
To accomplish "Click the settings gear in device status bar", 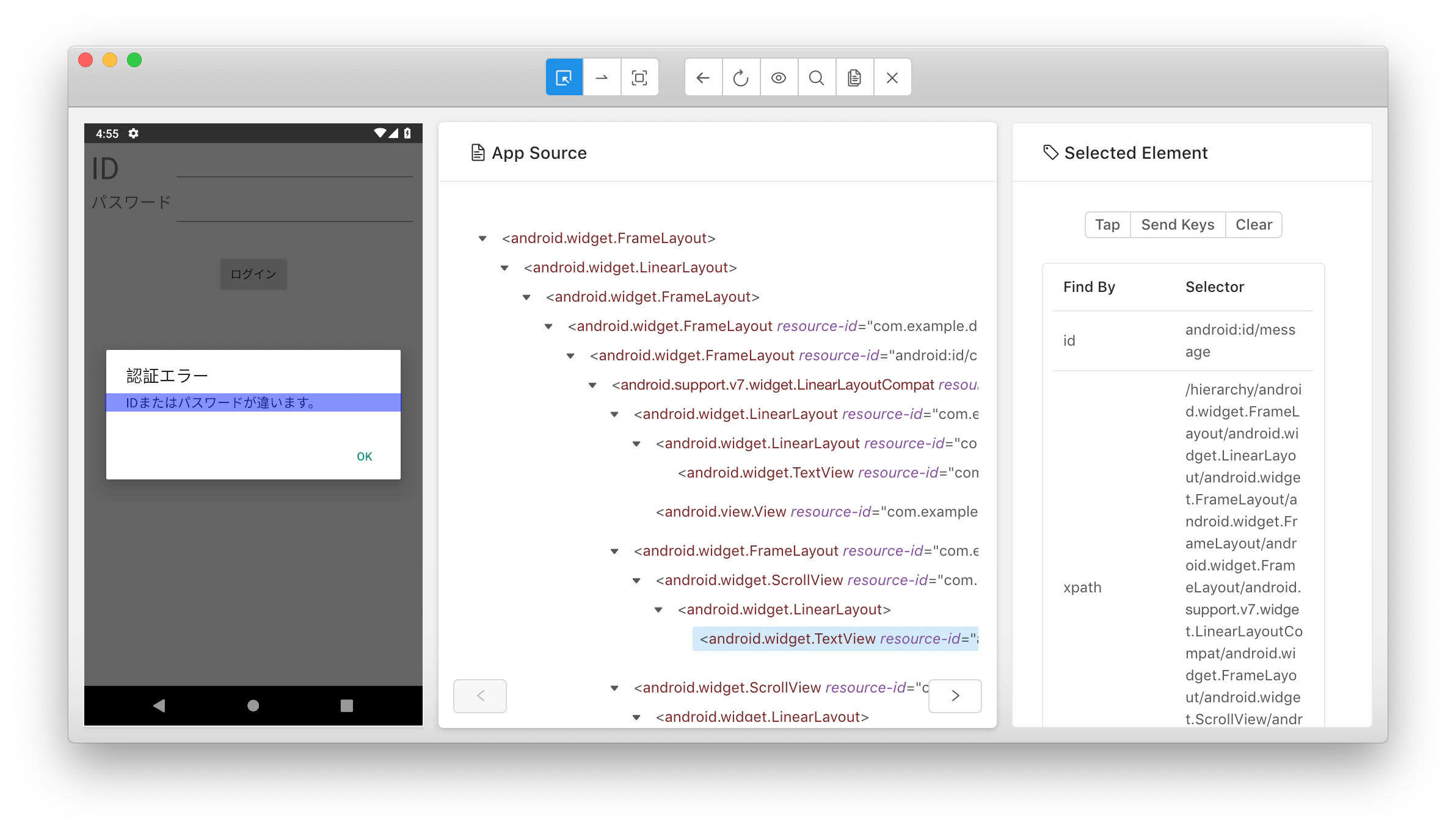I will [x=134, y=133].
